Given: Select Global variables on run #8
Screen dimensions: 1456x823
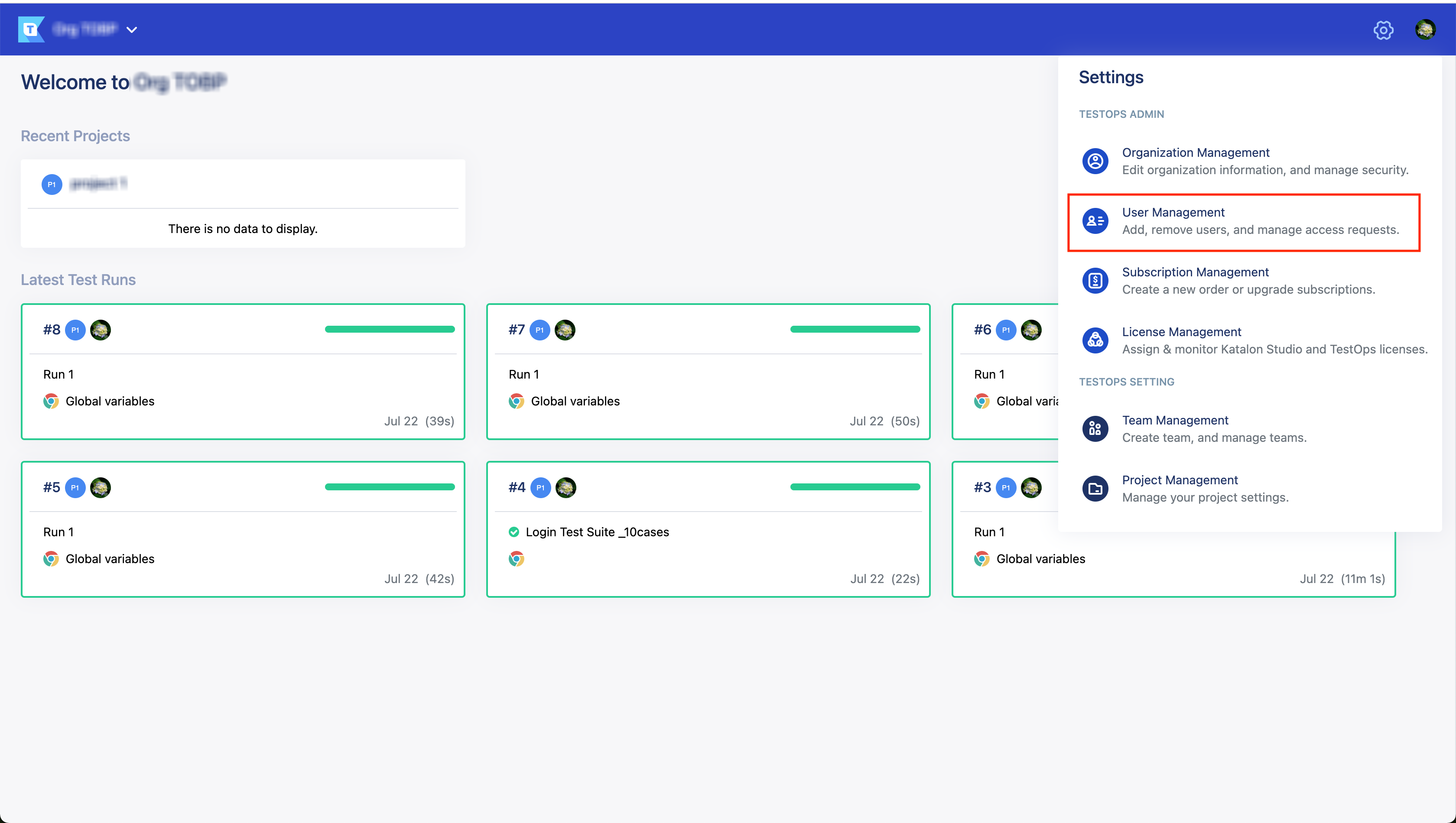Looking at the screenshot, I should pos(110,402).
